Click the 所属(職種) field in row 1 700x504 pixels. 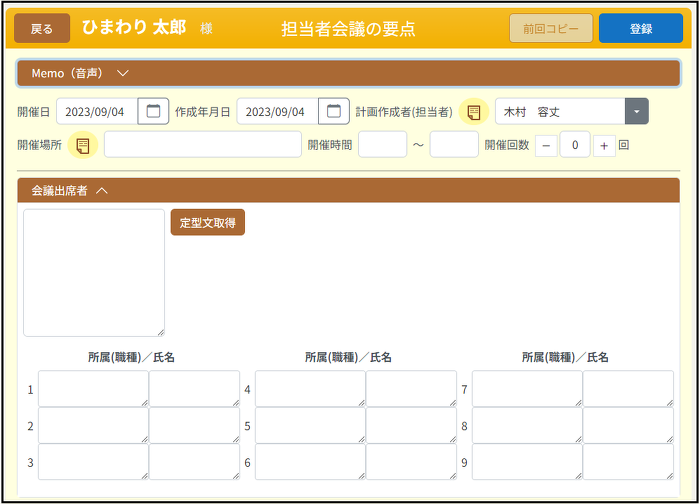coord(93,389)
